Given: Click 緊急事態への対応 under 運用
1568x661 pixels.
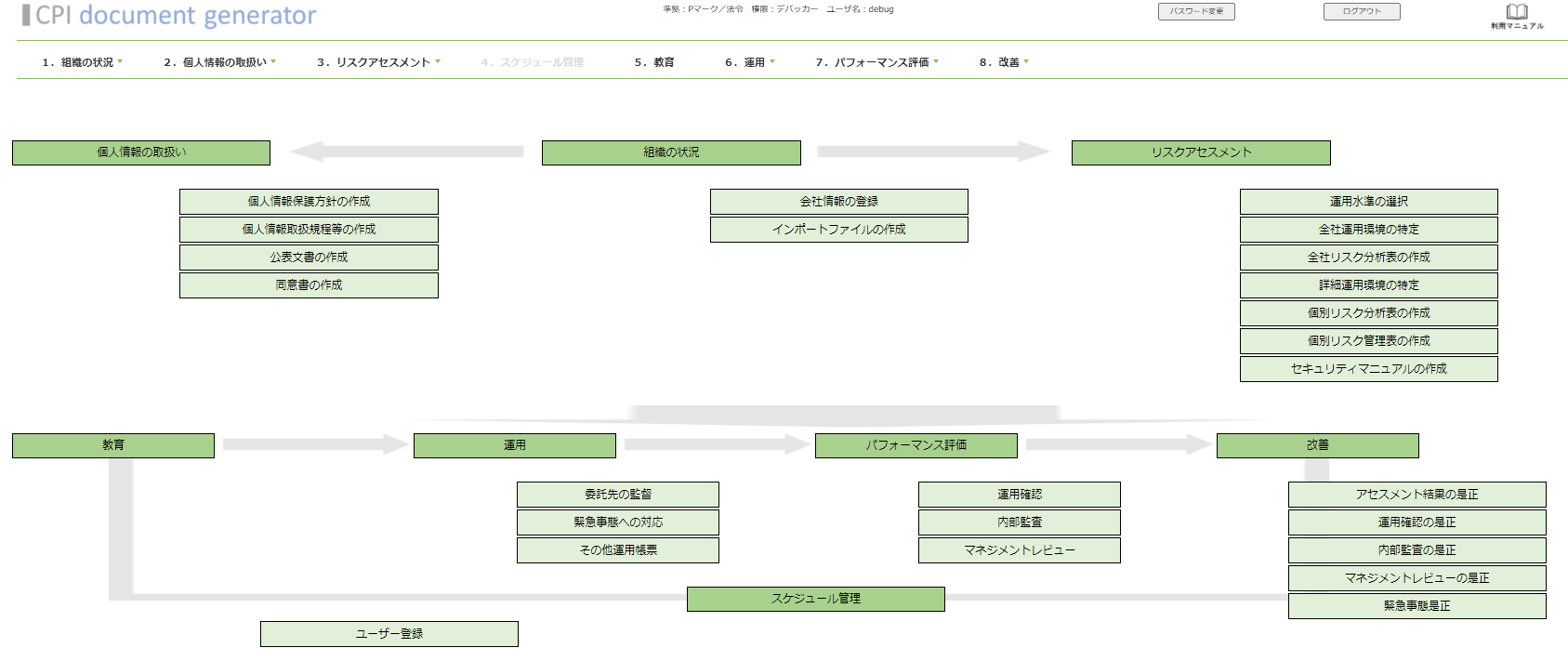Looking at the screenshot, I should click(617, 522).
